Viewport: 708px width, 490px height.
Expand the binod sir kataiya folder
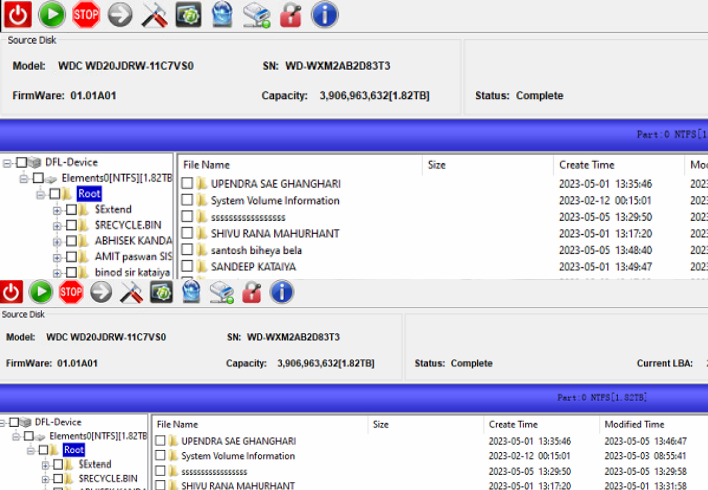point(57,273)
